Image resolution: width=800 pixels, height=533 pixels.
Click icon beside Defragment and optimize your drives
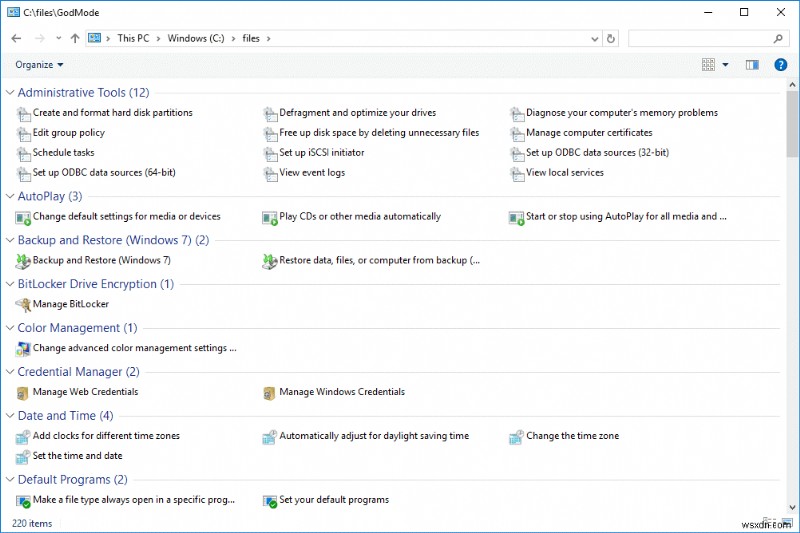(270, 114)
